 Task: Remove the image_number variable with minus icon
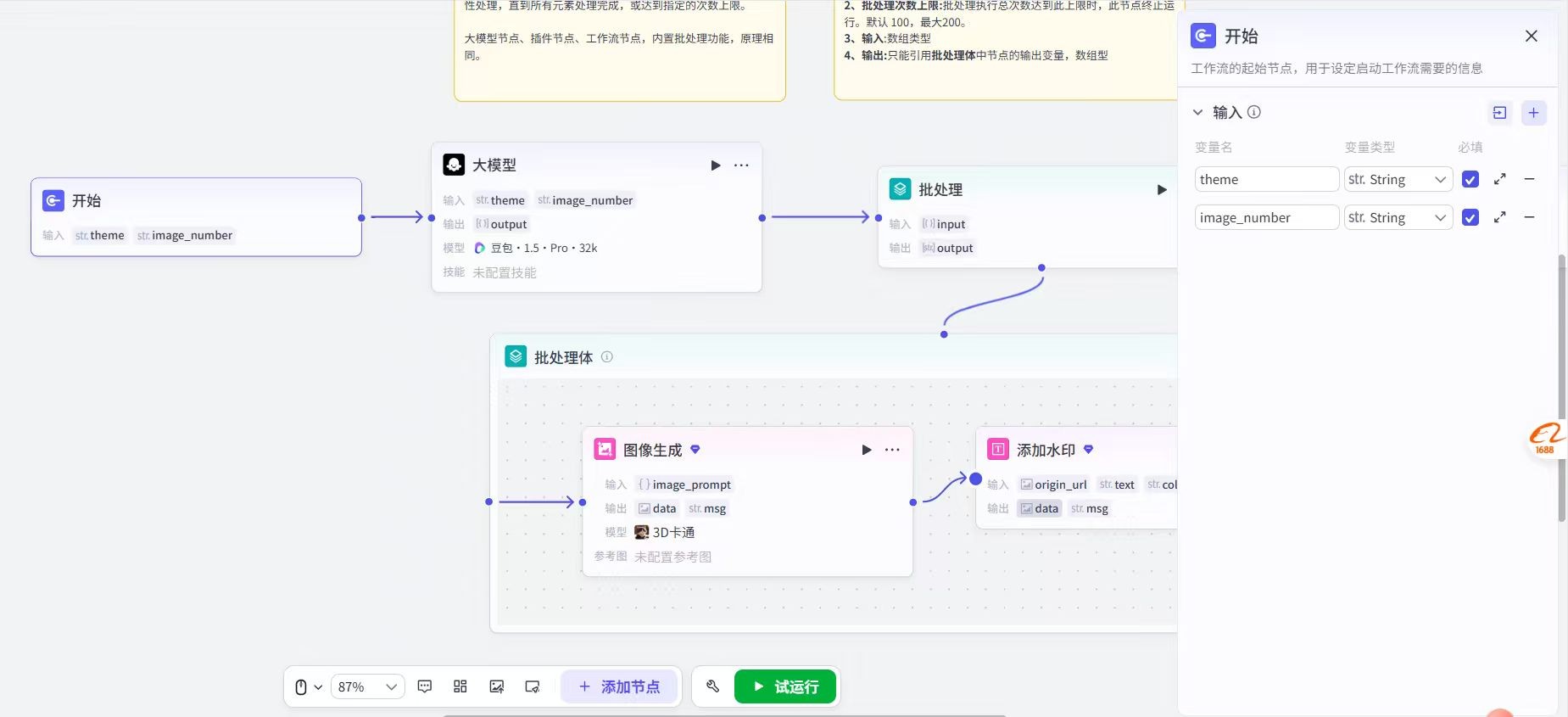pyautogui.click(x=1529, y=217)
